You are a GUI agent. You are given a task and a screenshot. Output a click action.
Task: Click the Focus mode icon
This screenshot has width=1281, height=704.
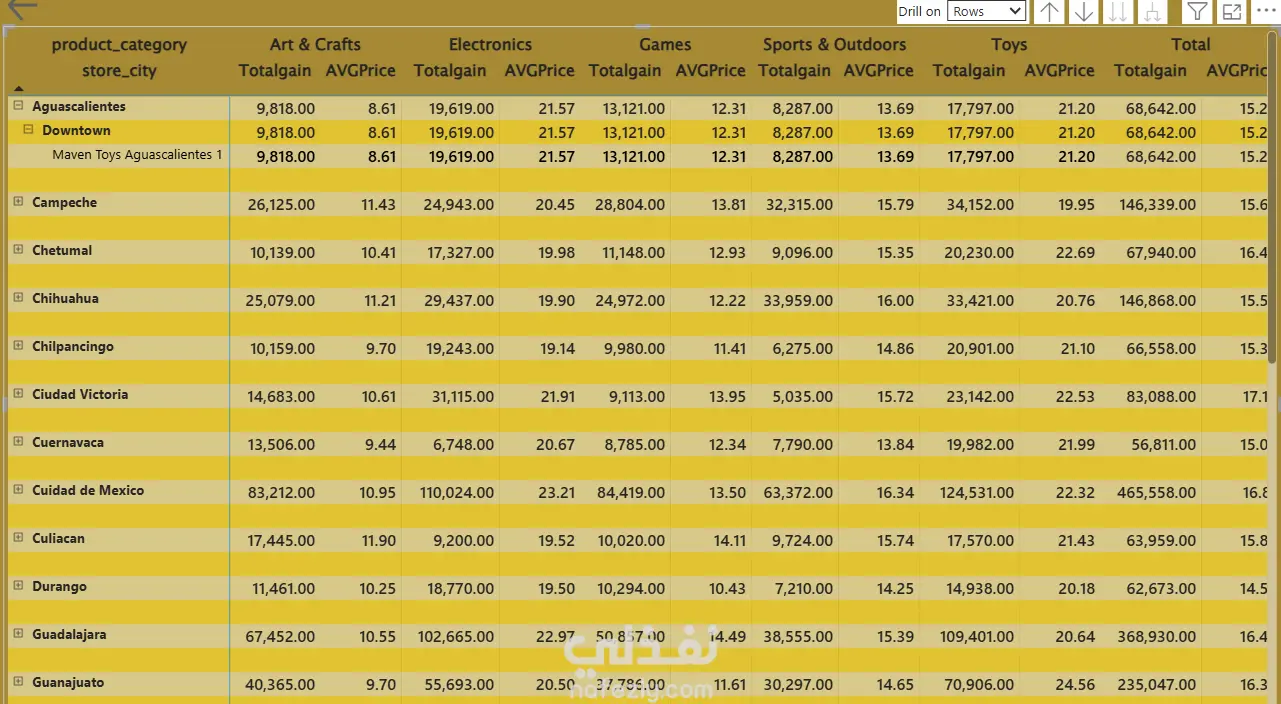tap(1232, 12)
